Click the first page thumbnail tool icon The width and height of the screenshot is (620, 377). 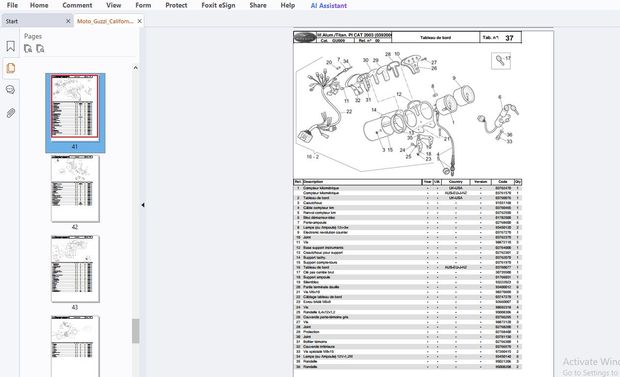pyautogui.click(x=28, y=49)
